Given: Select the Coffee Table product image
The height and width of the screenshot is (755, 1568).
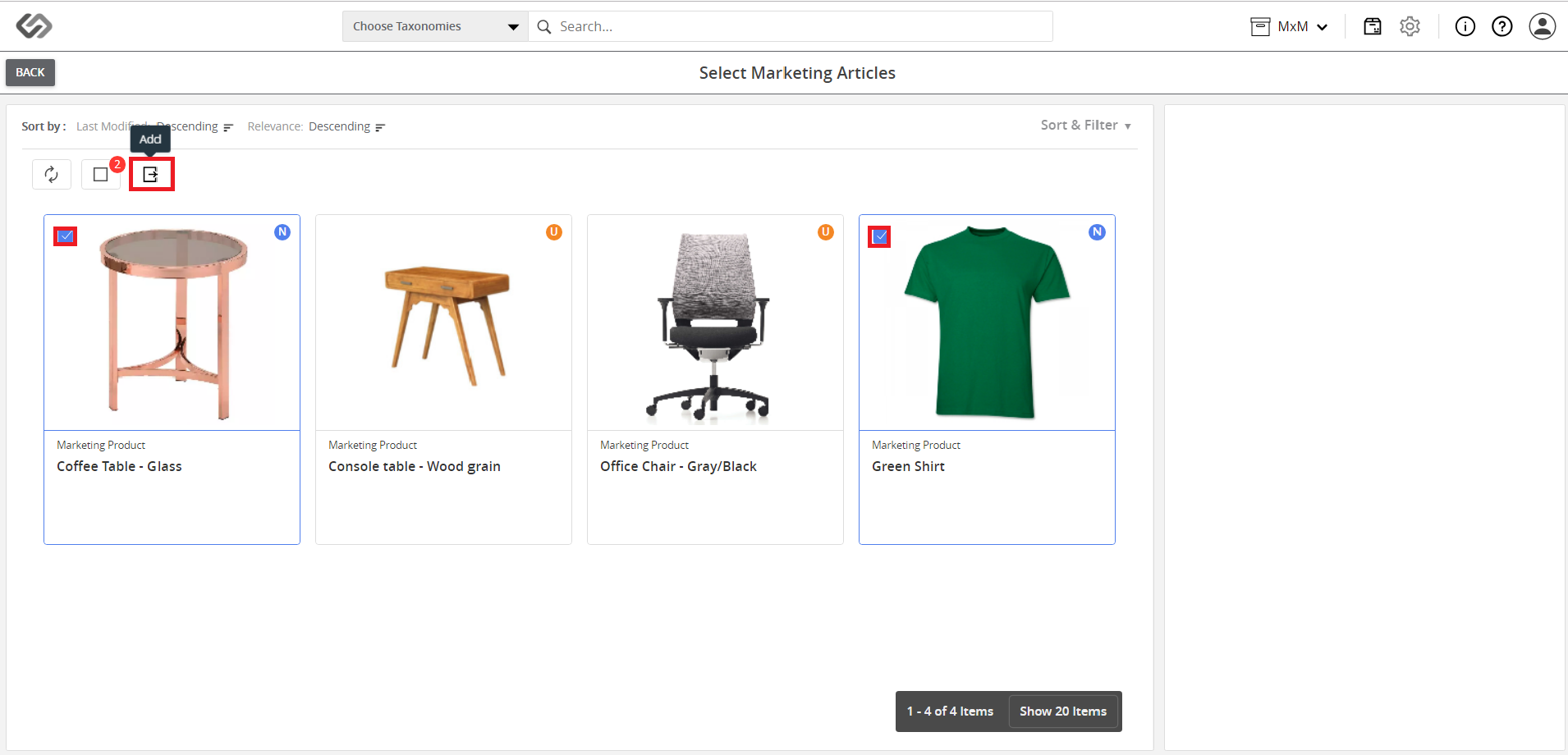Looking at the screenshot, I should (x=172, y=323).
